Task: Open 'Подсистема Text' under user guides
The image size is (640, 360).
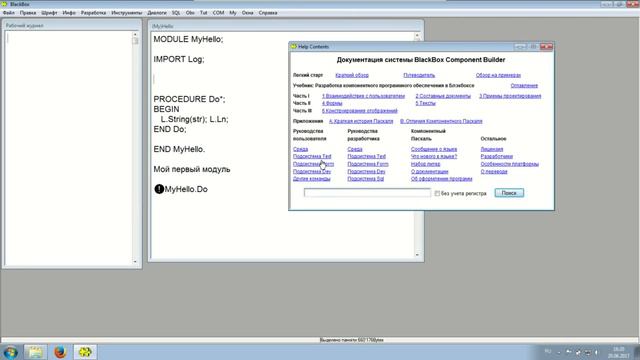Action: click(x=312, y=156)
